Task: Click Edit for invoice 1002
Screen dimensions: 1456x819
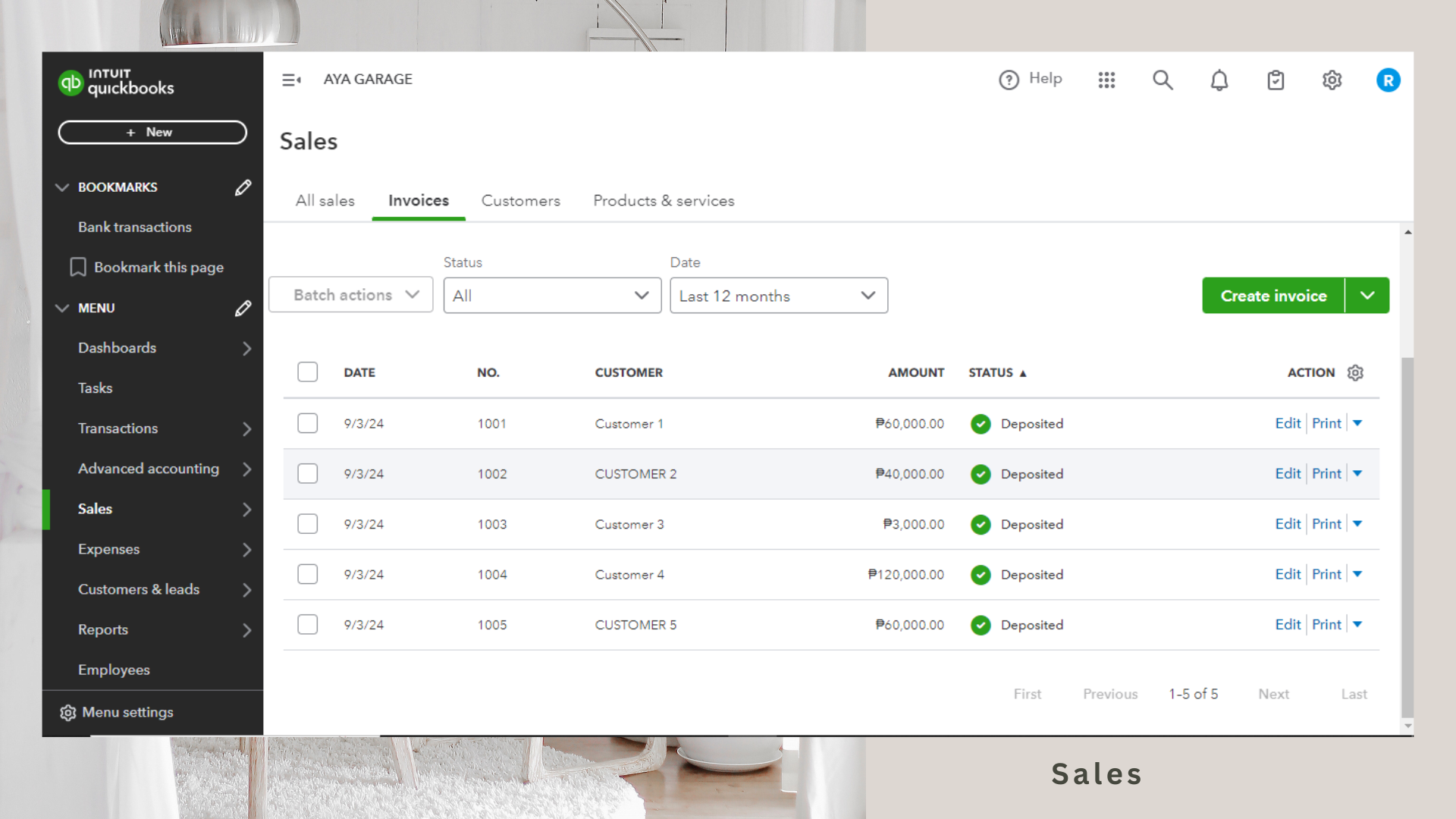Action: click(x=1288, y=474)
